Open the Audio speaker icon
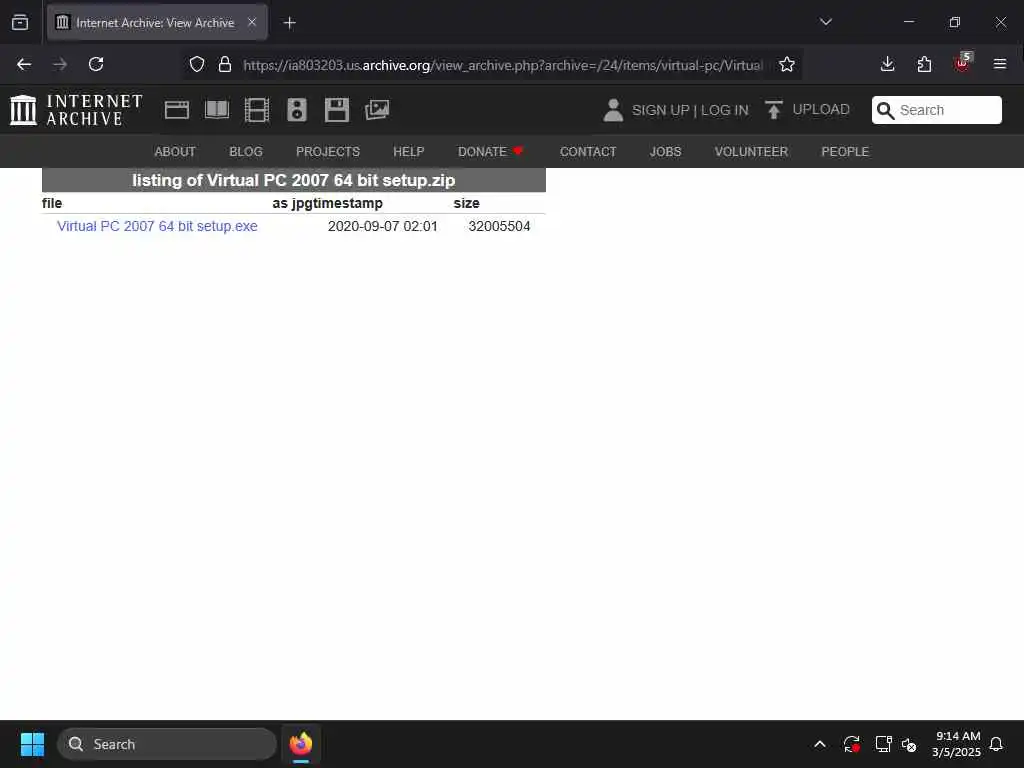Screen dimensions: 1024x768 pos(296,110)
